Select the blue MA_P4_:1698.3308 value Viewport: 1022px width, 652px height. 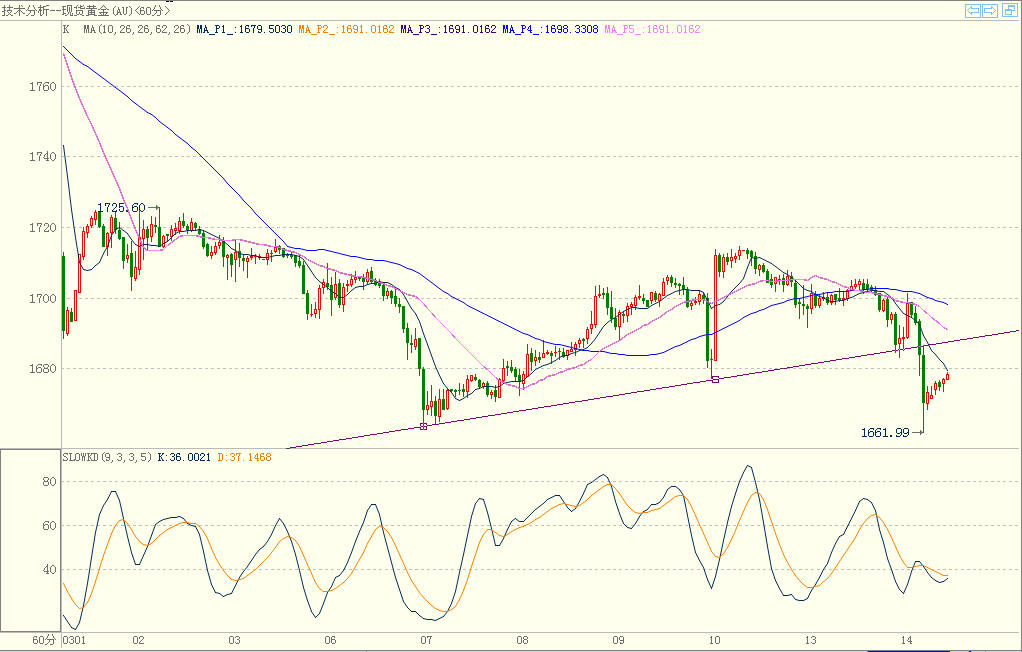tap(550, 29)
